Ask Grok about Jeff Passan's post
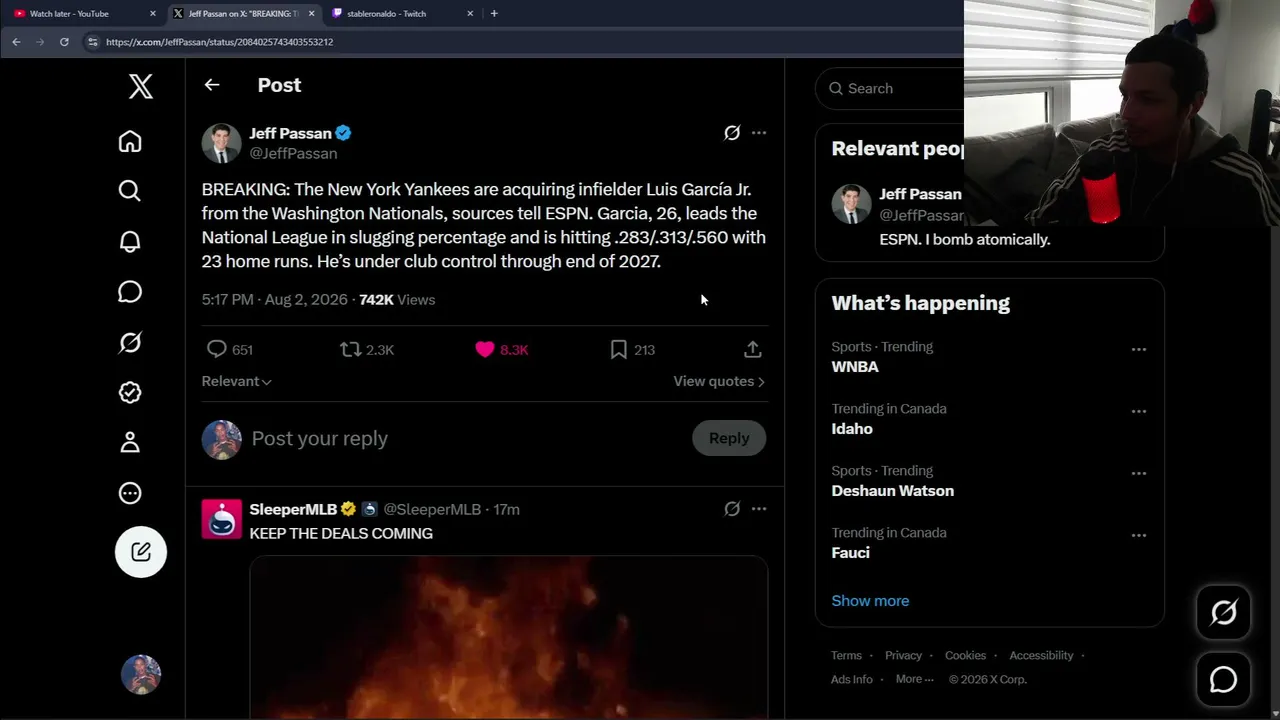 (x=732, y=133)
